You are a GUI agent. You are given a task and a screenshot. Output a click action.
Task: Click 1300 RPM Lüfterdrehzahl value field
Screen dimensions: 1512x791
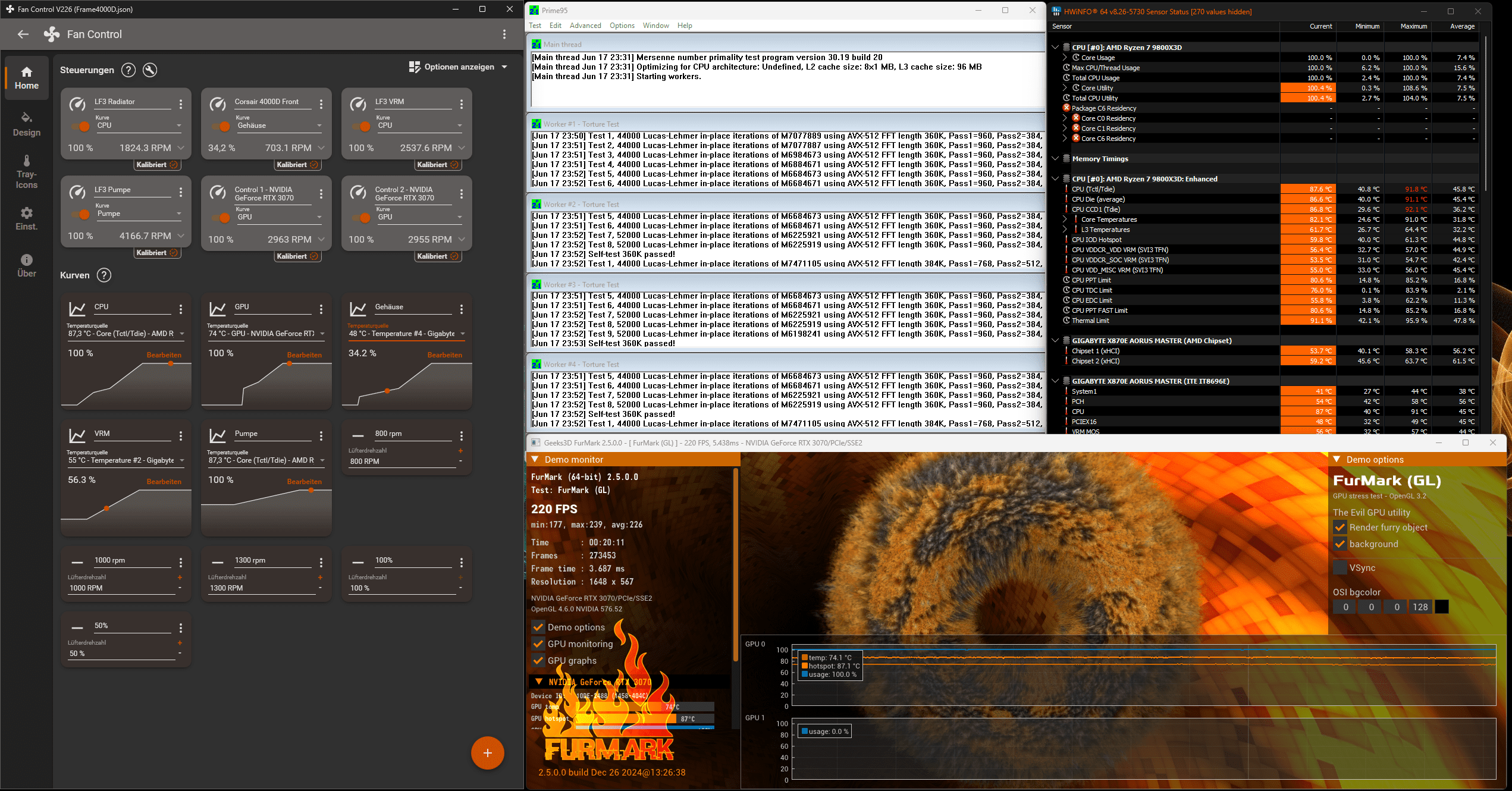[x=262, y=588]
